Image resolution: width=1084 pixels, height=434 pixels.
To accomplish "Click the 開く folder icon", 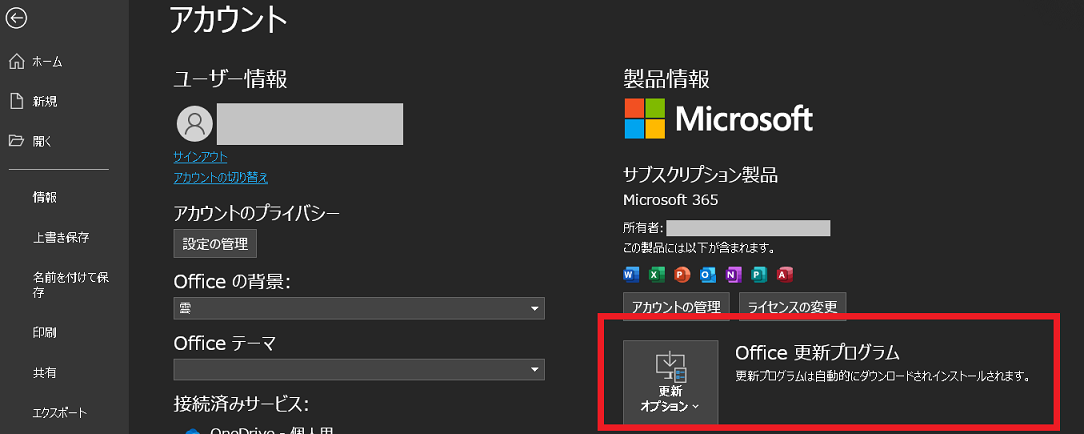I will click(17, 141).
